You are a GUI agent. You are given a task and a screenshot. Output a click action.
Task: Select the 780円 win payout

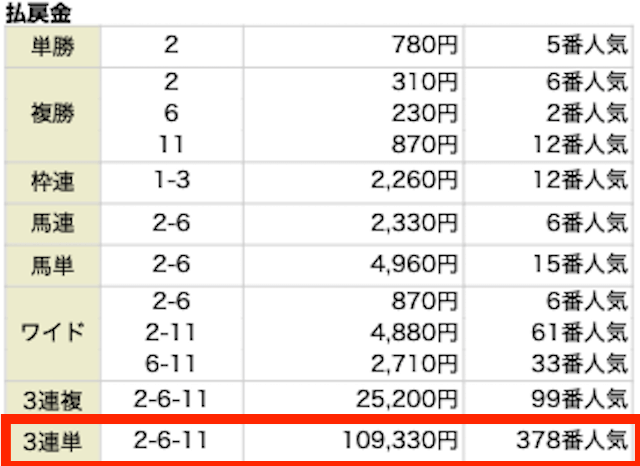click(x=424, y=46)
